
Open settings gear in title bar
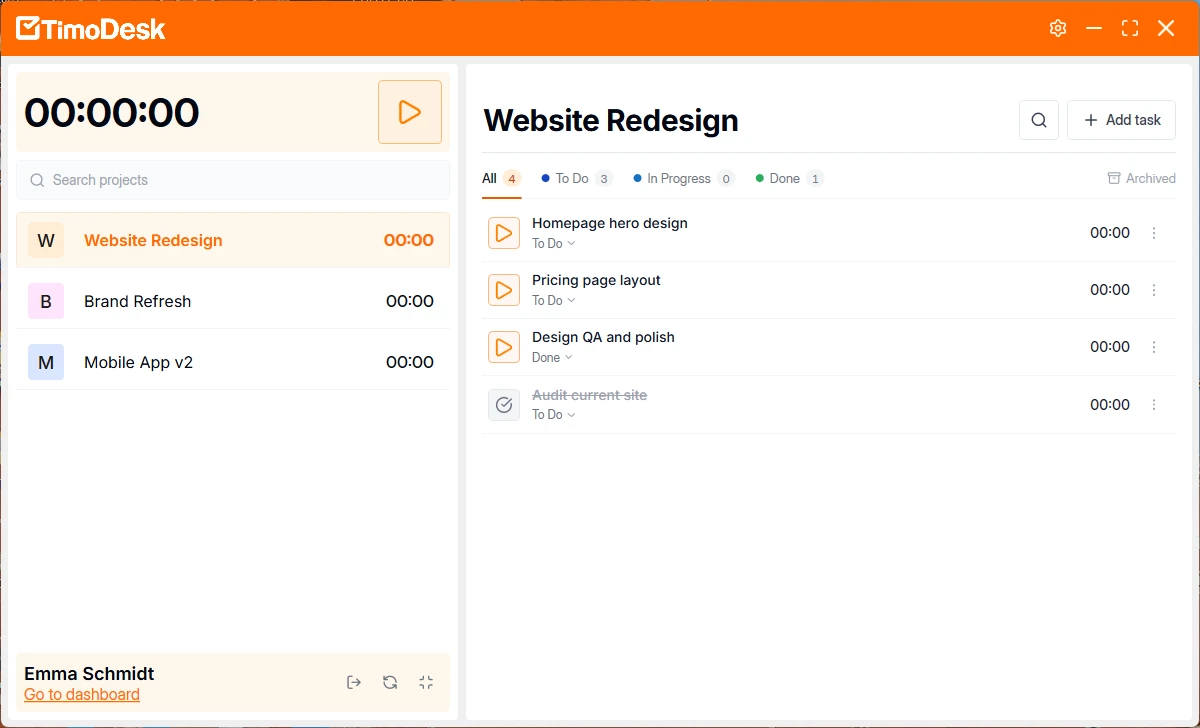[1058, 28]
